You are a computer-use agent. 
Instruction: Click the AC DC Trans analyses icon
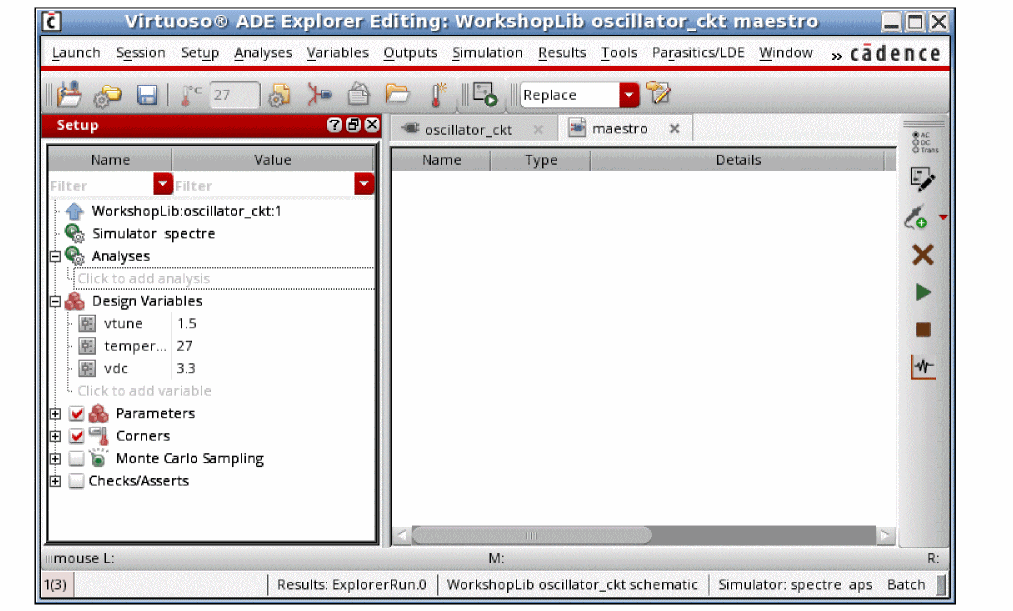click(924, 142)
